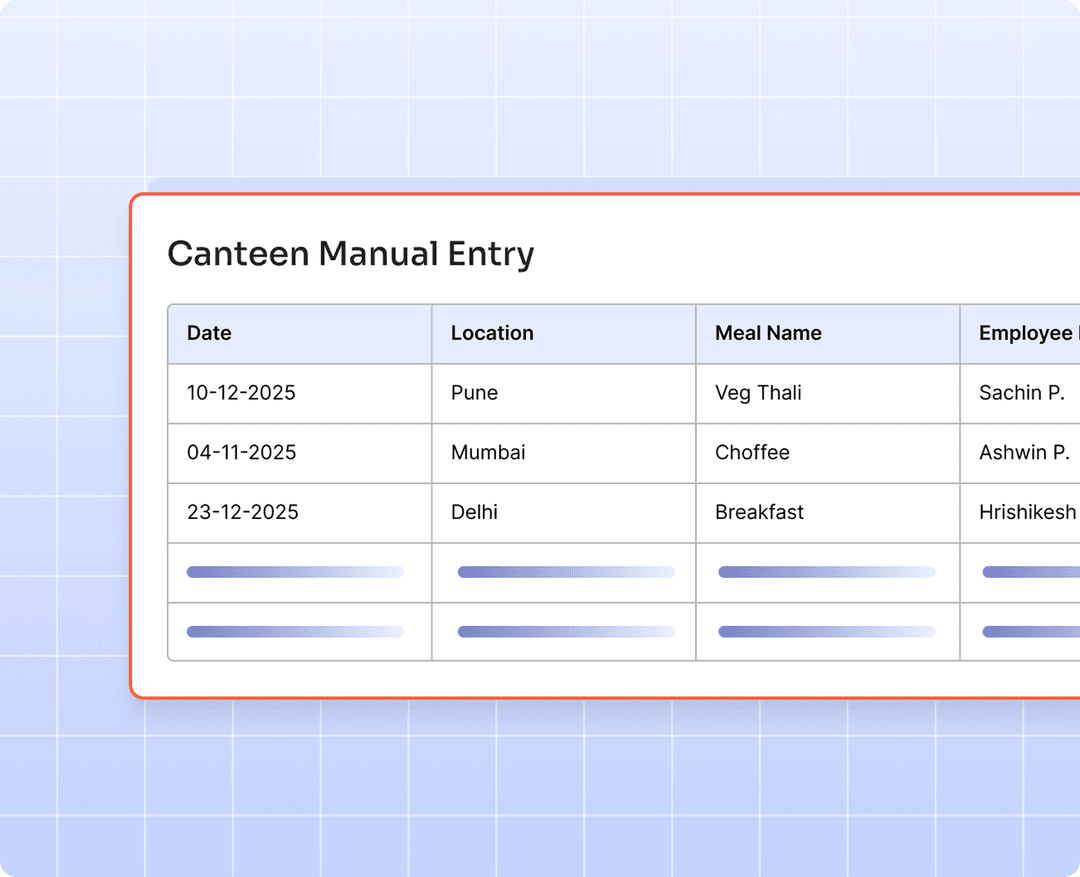This screenshot has height=877, width=1080.
Task: Click the Canteen Manual Entry title
Action: click(351, 254)
